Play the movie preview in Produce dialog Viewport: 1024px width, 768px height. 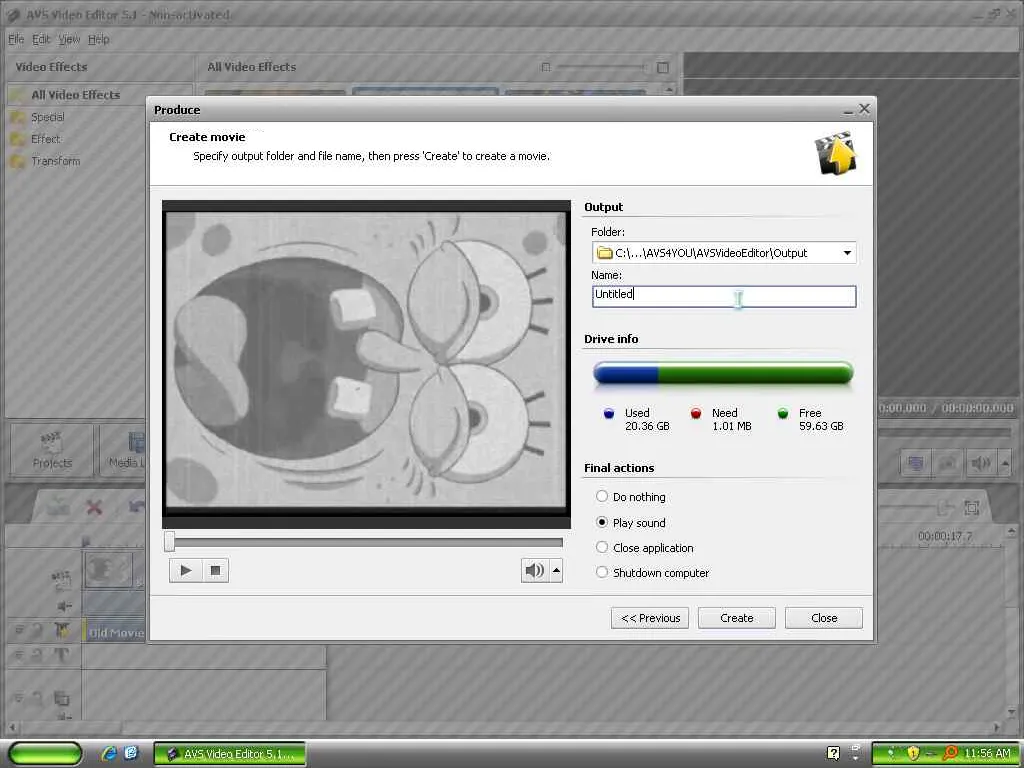point(185,571)
